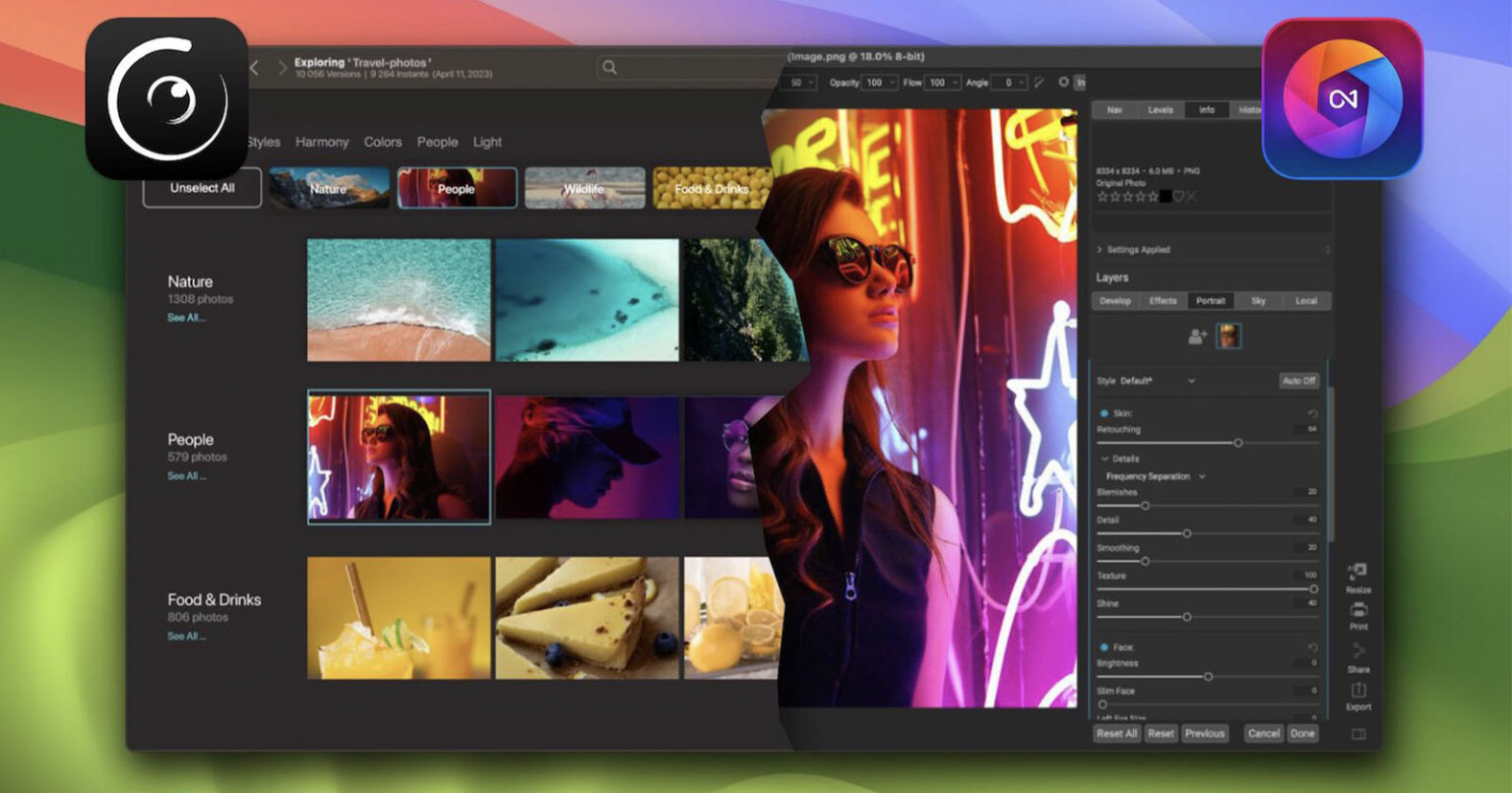Click See All under Nature
The image size is (1512, 793).
pyautogui.click(x=186, y=318)
